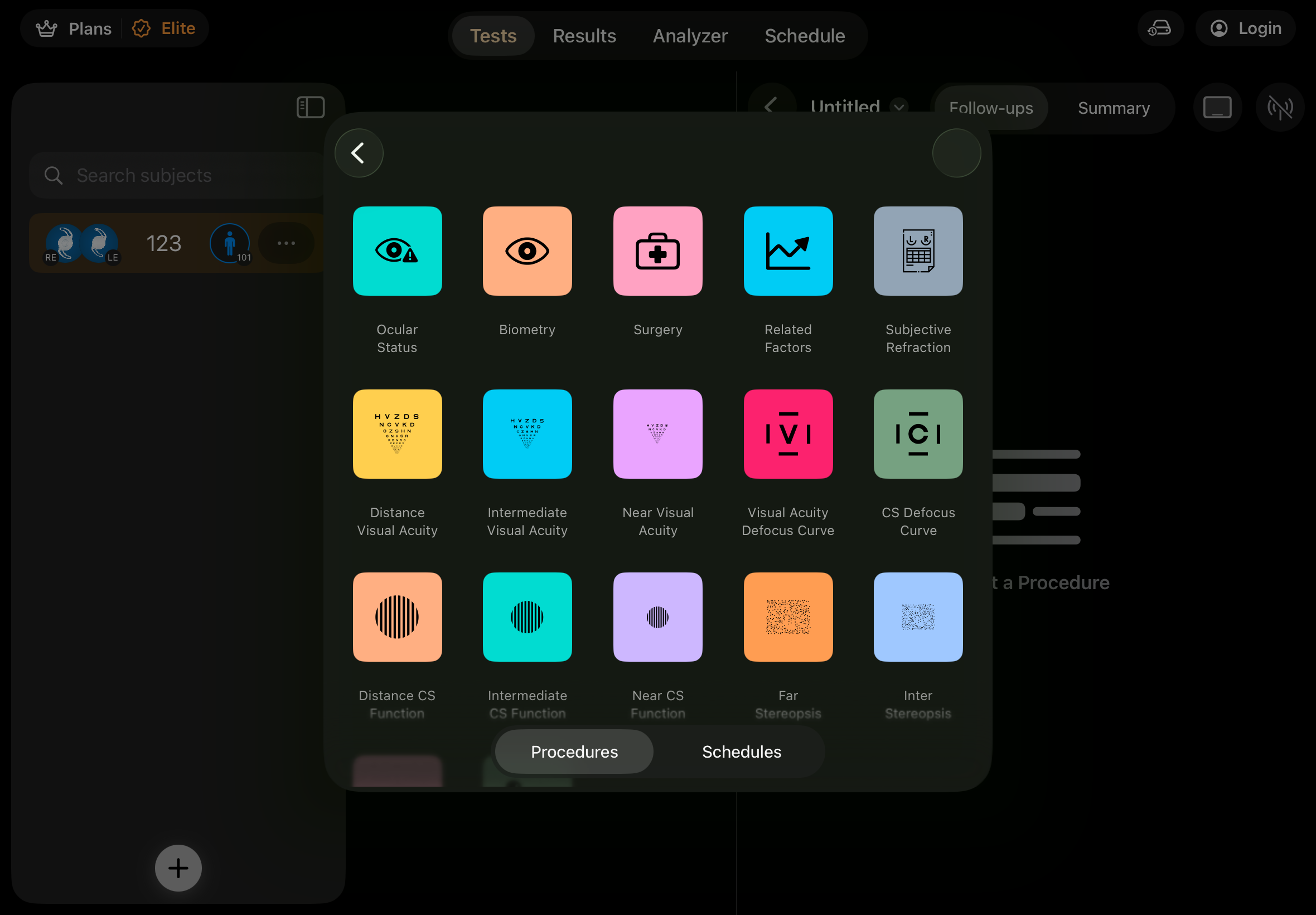Screen dimensions: 1316x915
Task: Open the Near Visual Acuity test
Action: (x=657, y=434)
